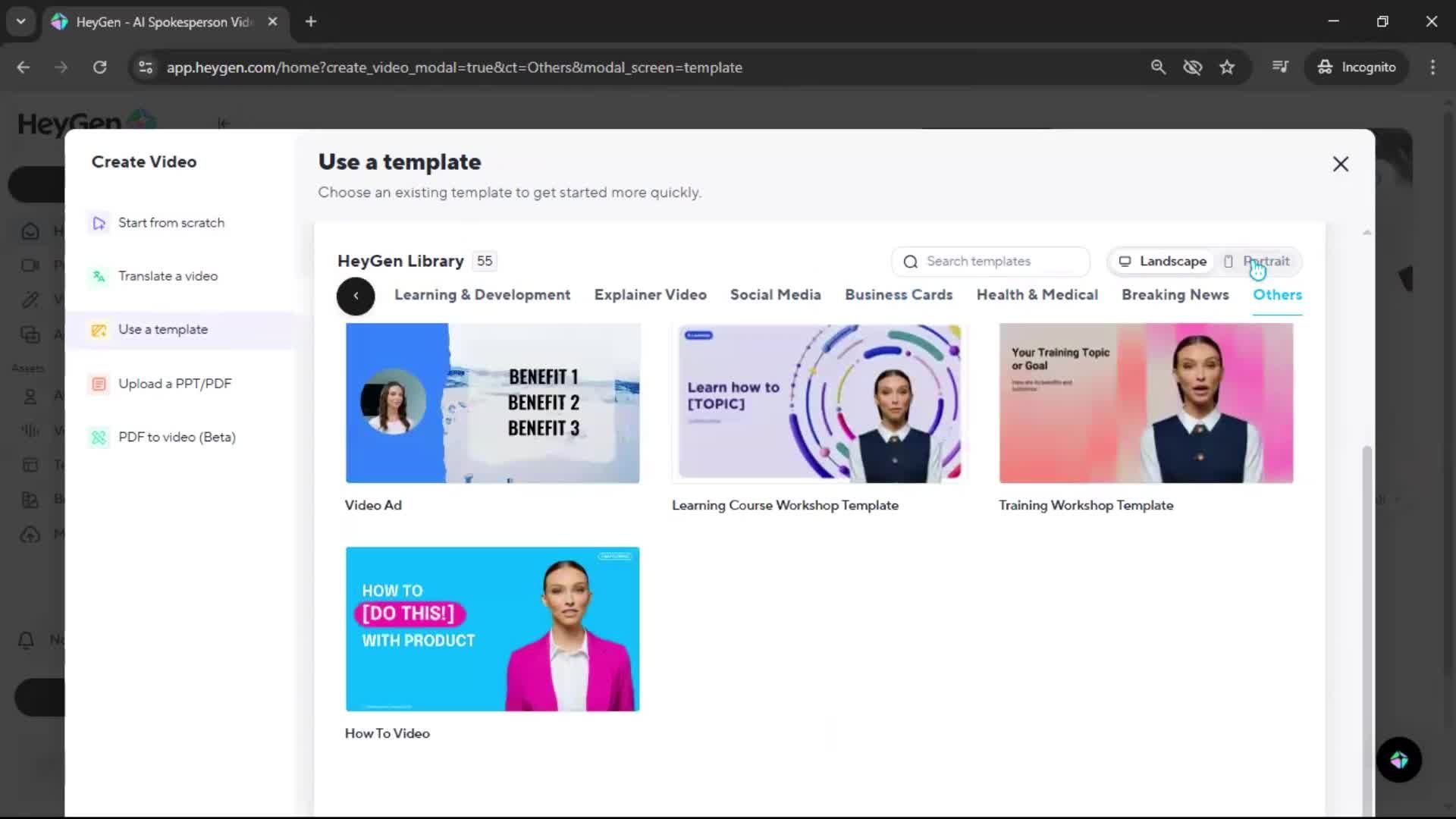Close the Create Video modal
Image resolution: width=1456 pixels, height=819 pixels.
(x=1340, y=164)
